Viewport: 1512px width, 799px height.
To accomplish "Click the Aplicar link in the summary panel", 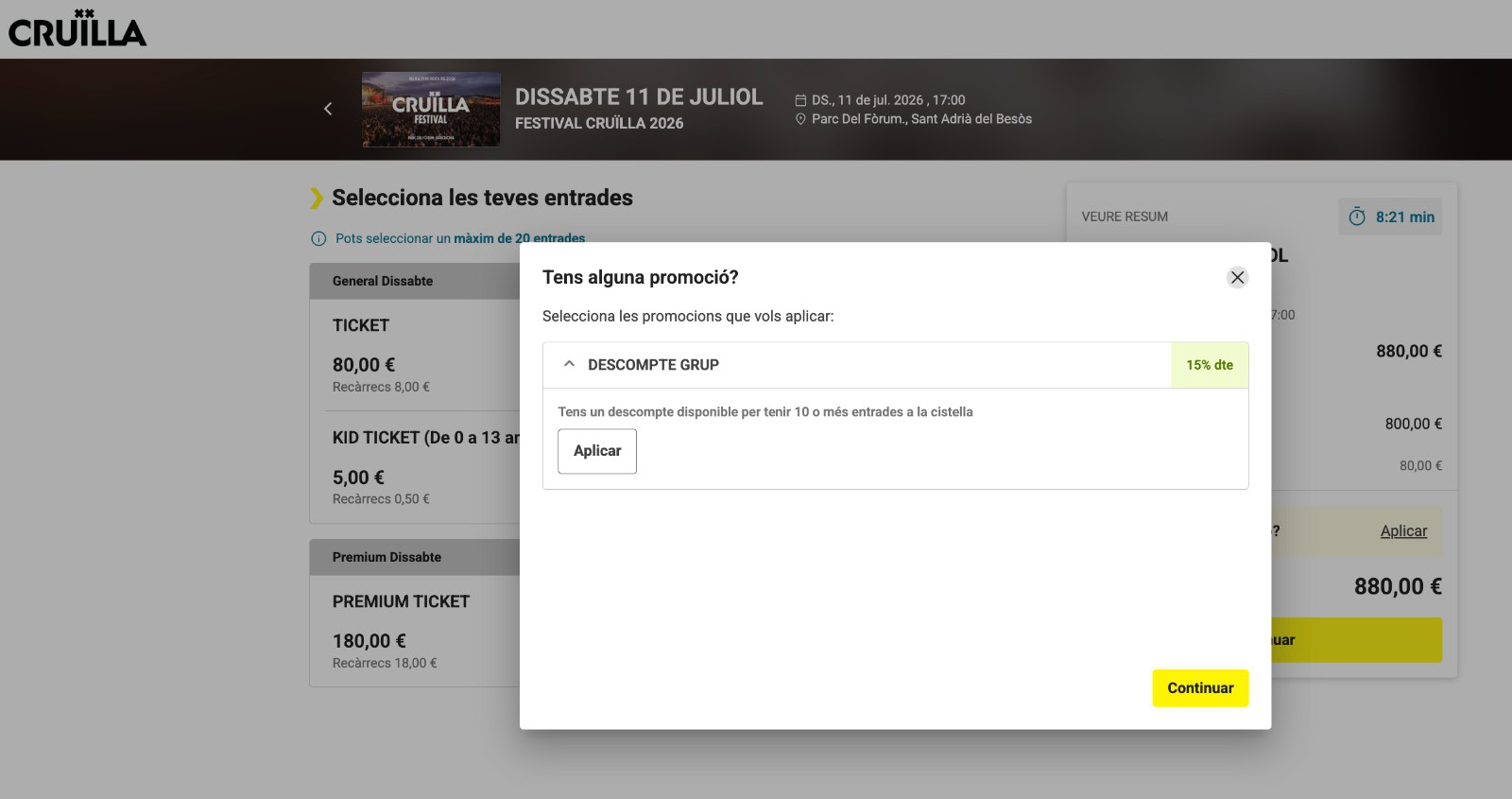I will click(x=1403, y=531).
